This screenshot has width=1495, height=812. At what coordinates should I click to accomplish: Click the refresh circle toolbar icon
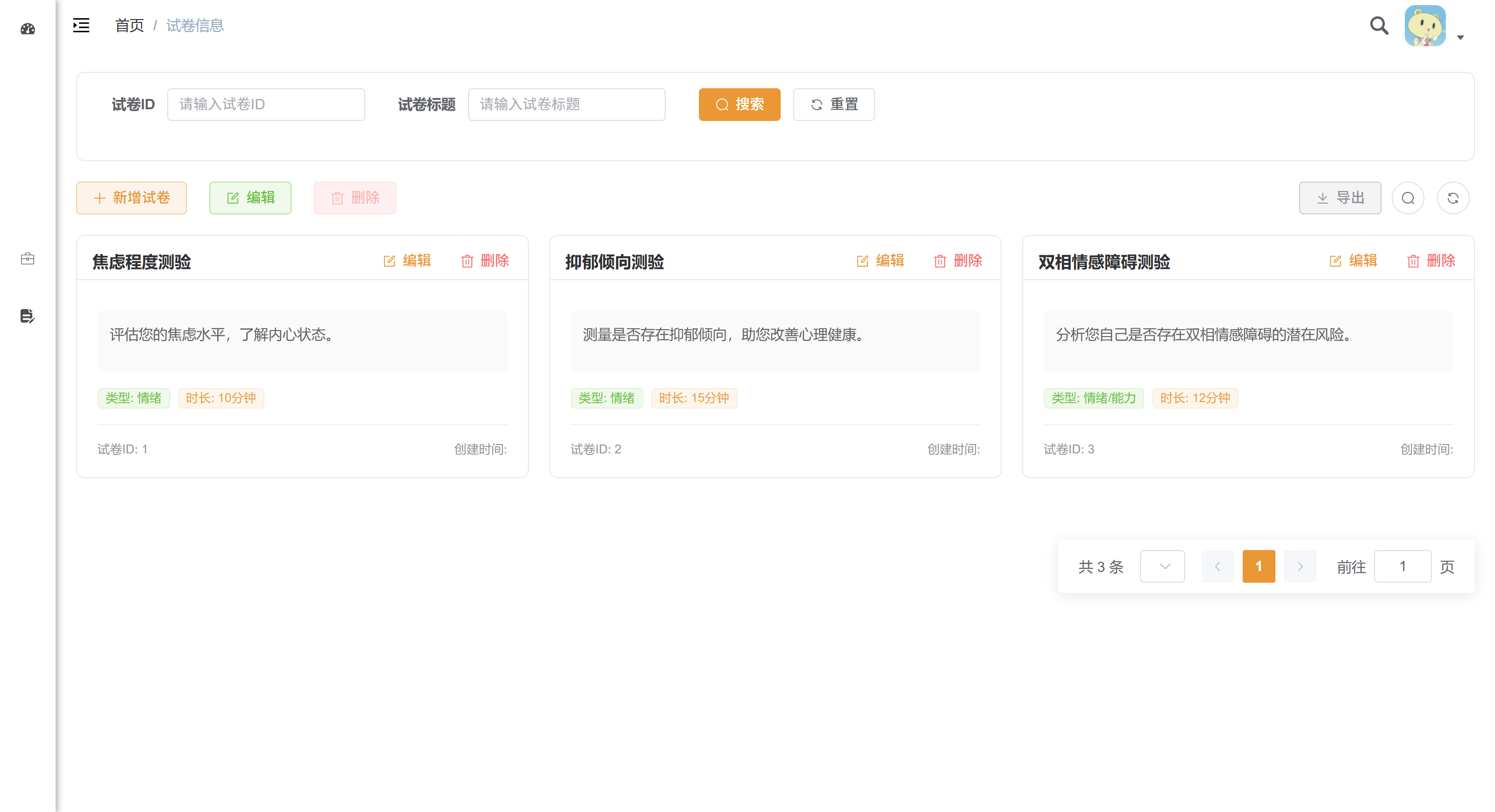pos(1452,198)
